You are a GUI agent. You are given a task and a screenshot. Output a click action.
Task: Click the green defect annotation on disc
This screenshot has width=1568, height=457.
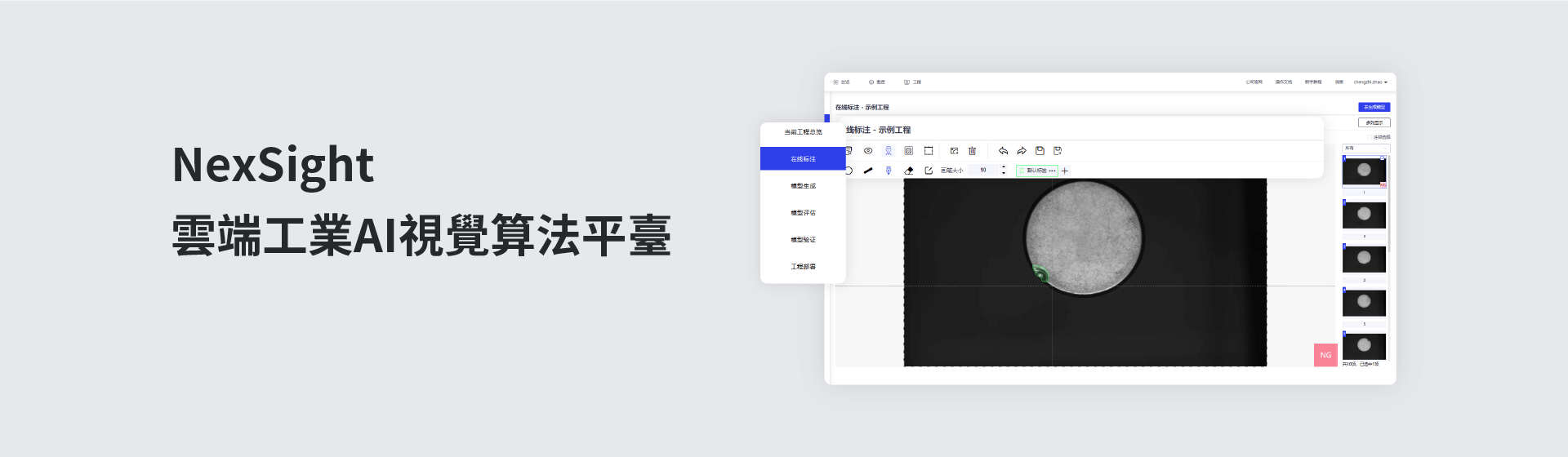tap(1040, 273)
